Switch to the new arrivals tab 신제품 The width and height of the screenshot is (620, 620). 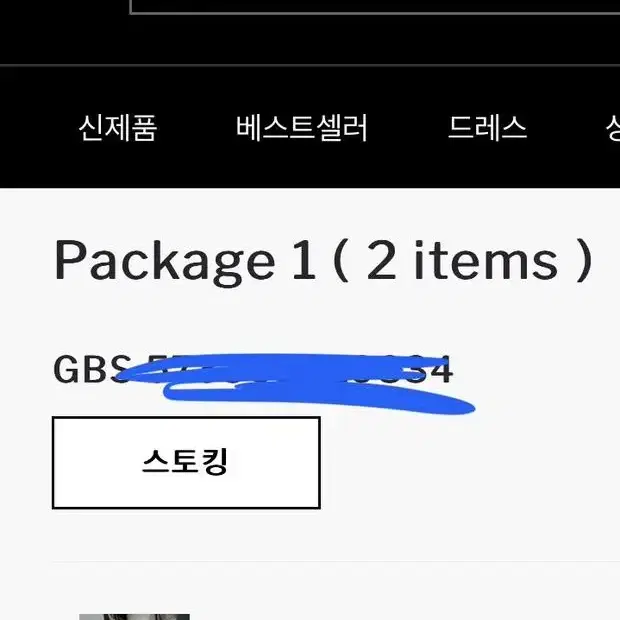[118, 128]
